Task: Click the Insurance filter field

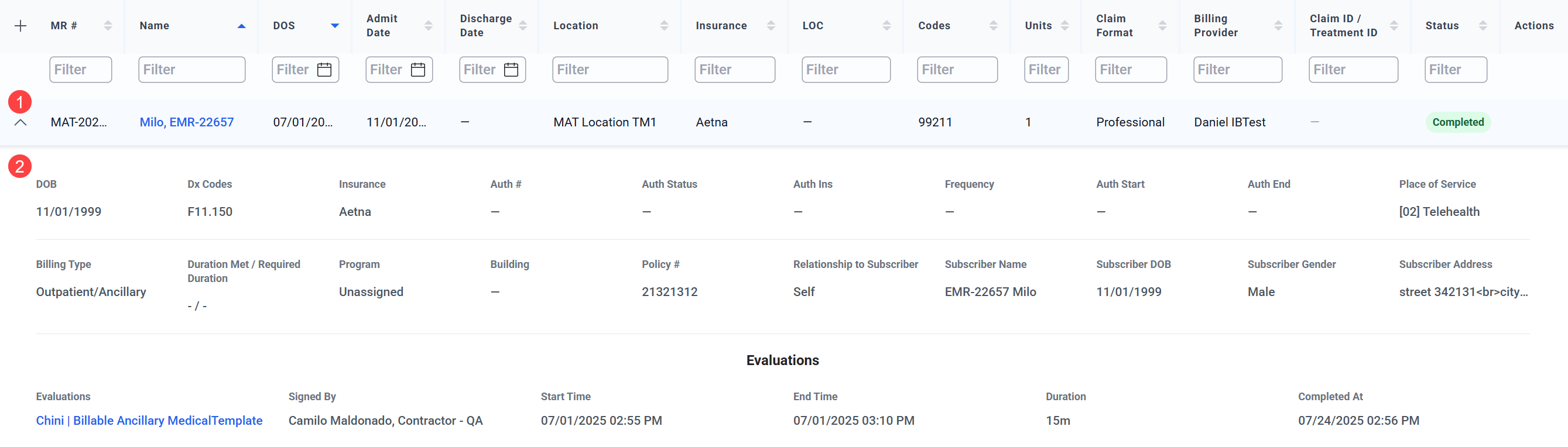Action: (734, 70)
